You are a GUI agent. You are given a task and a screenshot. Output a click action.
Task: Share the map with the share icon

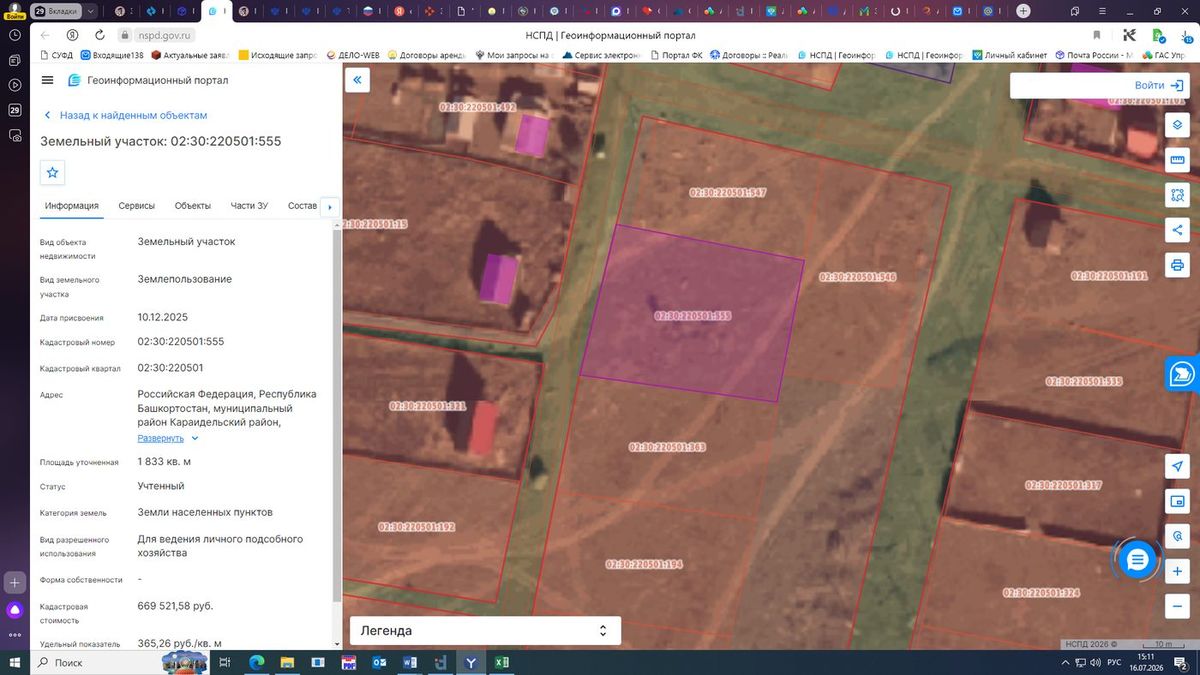pos(1177,230)
